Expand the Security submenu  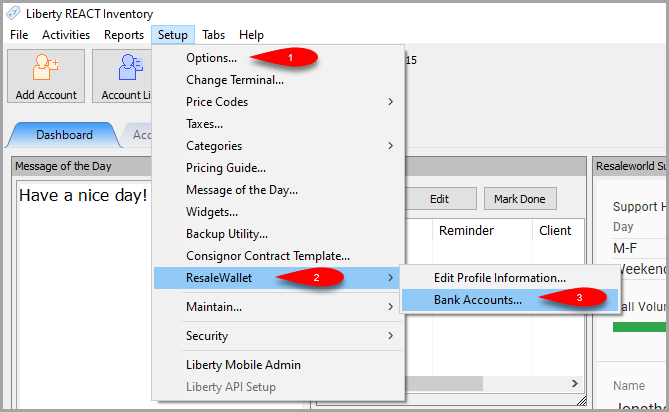pos(278,336)
